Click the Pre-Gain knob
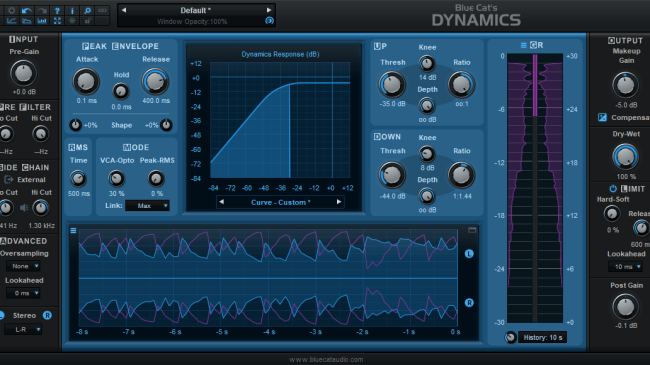 click(x=23, y=73)
